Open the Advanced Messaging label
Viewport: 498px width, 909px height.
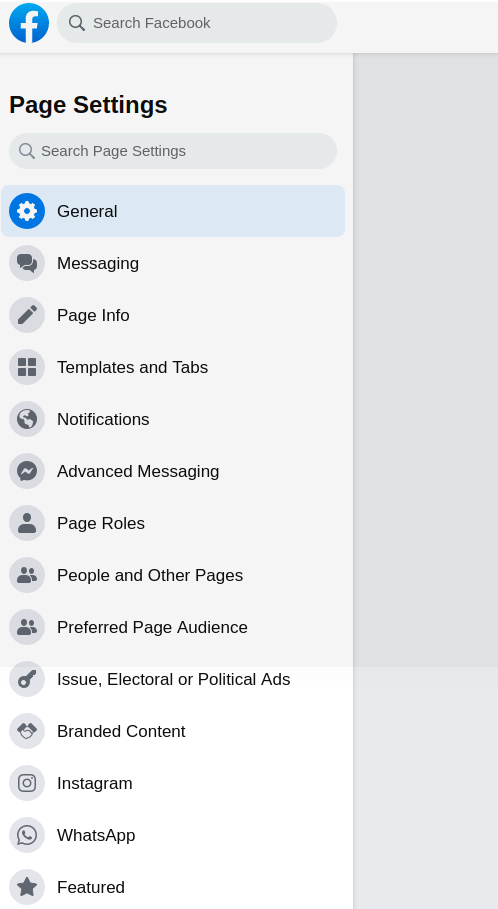tap(138, 471)
